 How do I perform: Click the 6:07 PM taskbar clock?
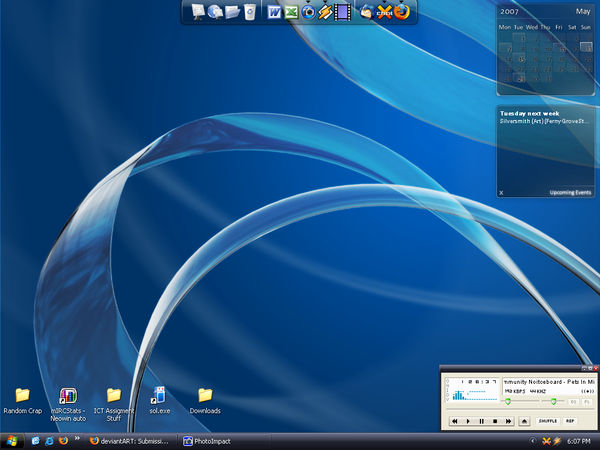(579, 441)
